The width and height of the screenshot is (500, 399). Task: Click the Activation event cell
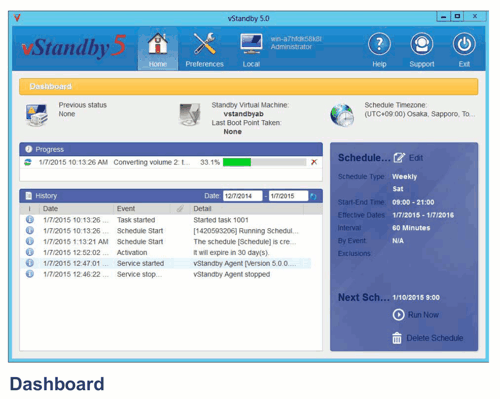tap(132, 252)
